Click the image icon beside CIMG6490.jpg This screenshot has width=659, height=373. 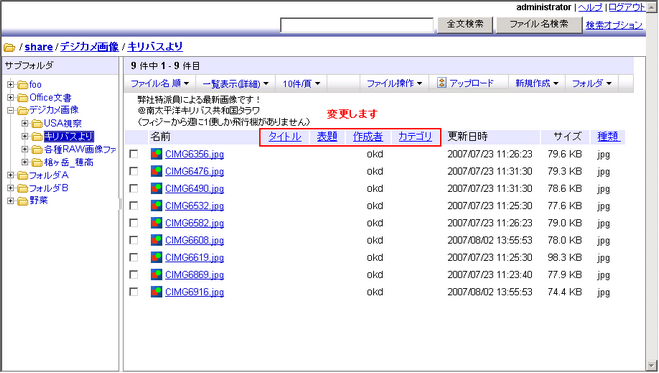point(156,188)
